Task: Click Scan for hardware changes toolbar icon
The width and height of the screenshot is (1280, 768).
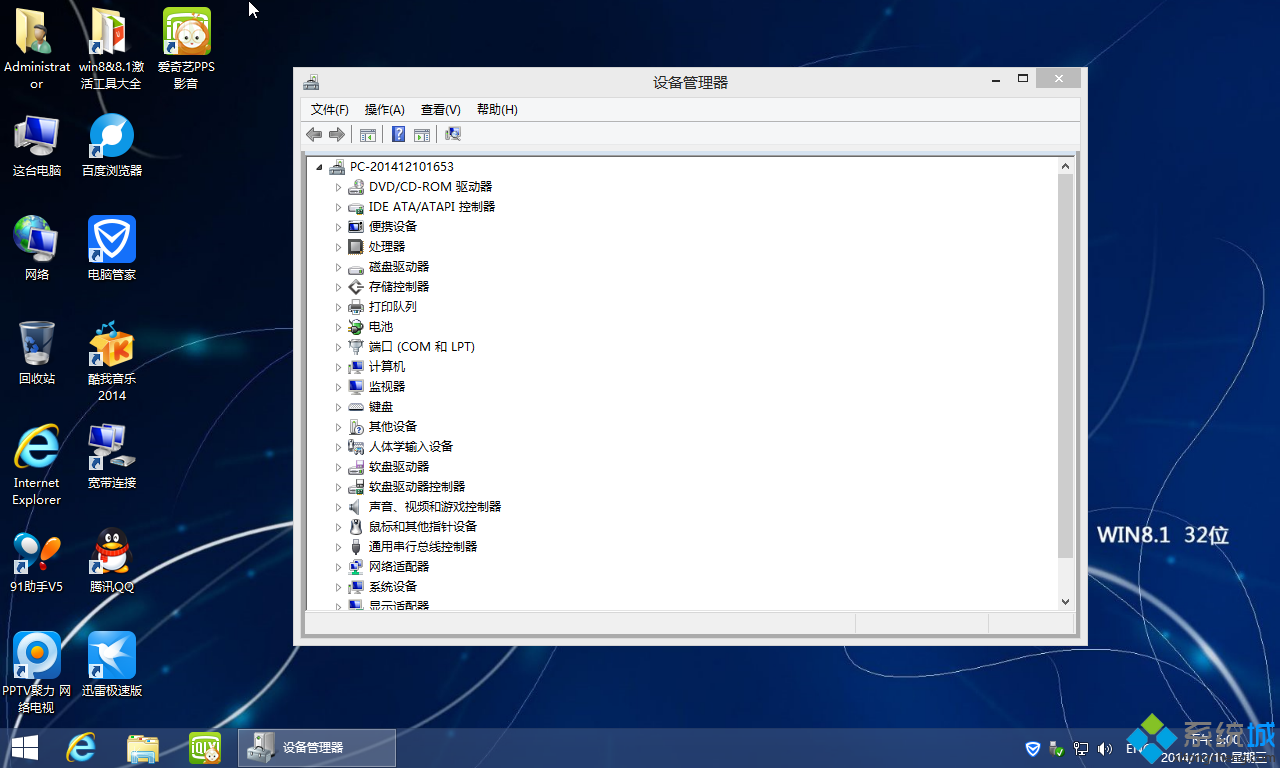Action: (x=452, y=134)
